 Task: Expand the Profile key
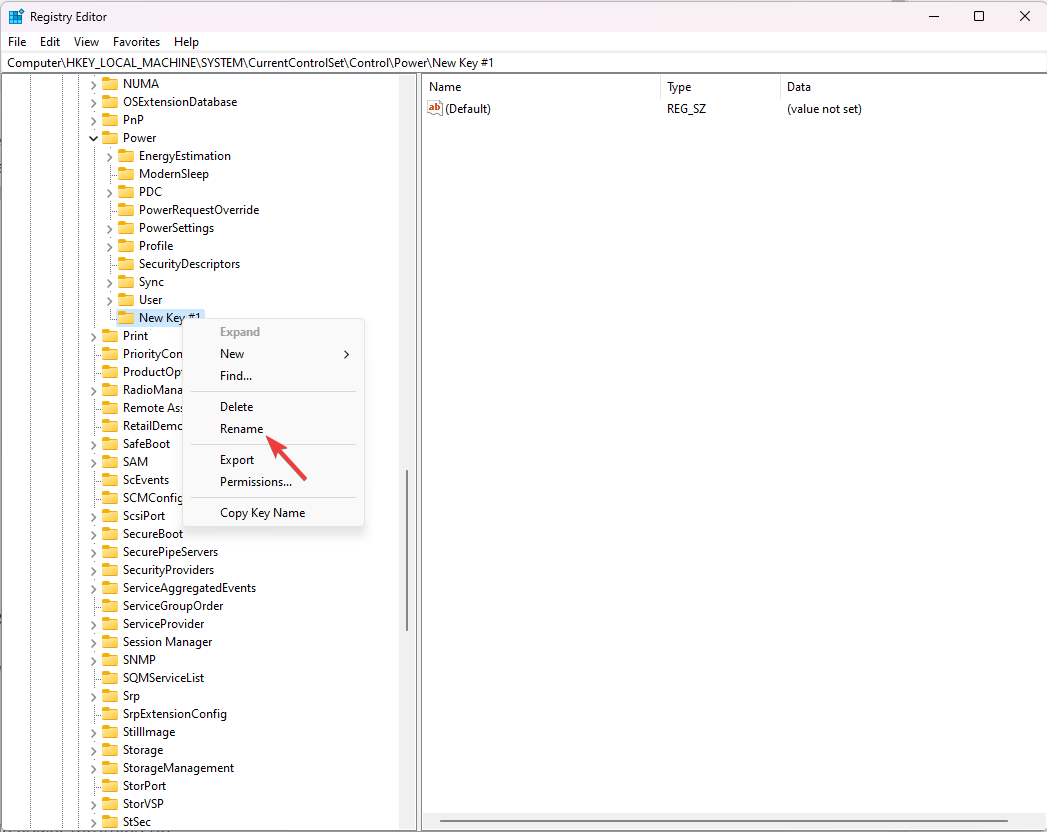[x=109, y=246]
